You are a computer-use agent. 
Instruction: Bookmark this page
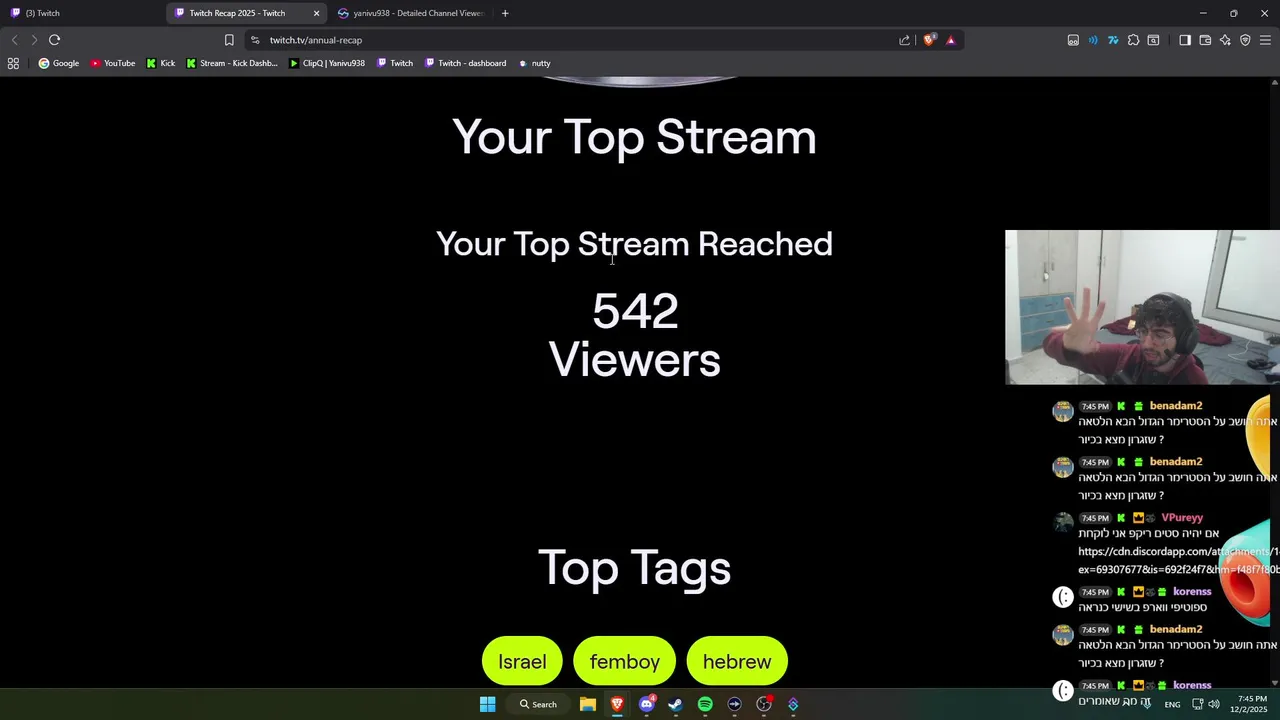pyautogui.click(x=229, y=40)
